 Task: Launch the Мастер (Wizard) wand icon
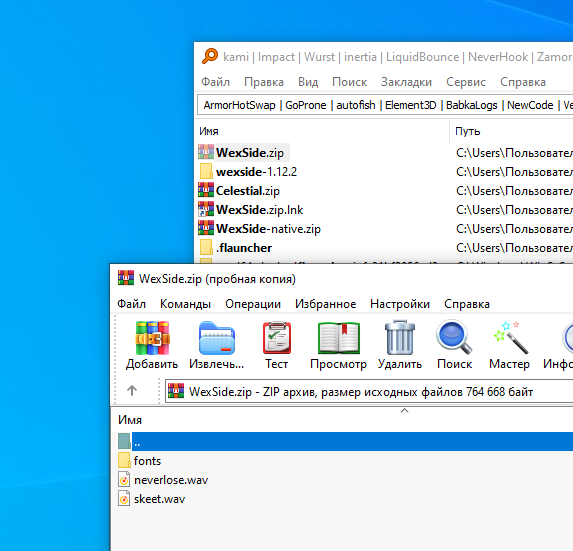511,338
